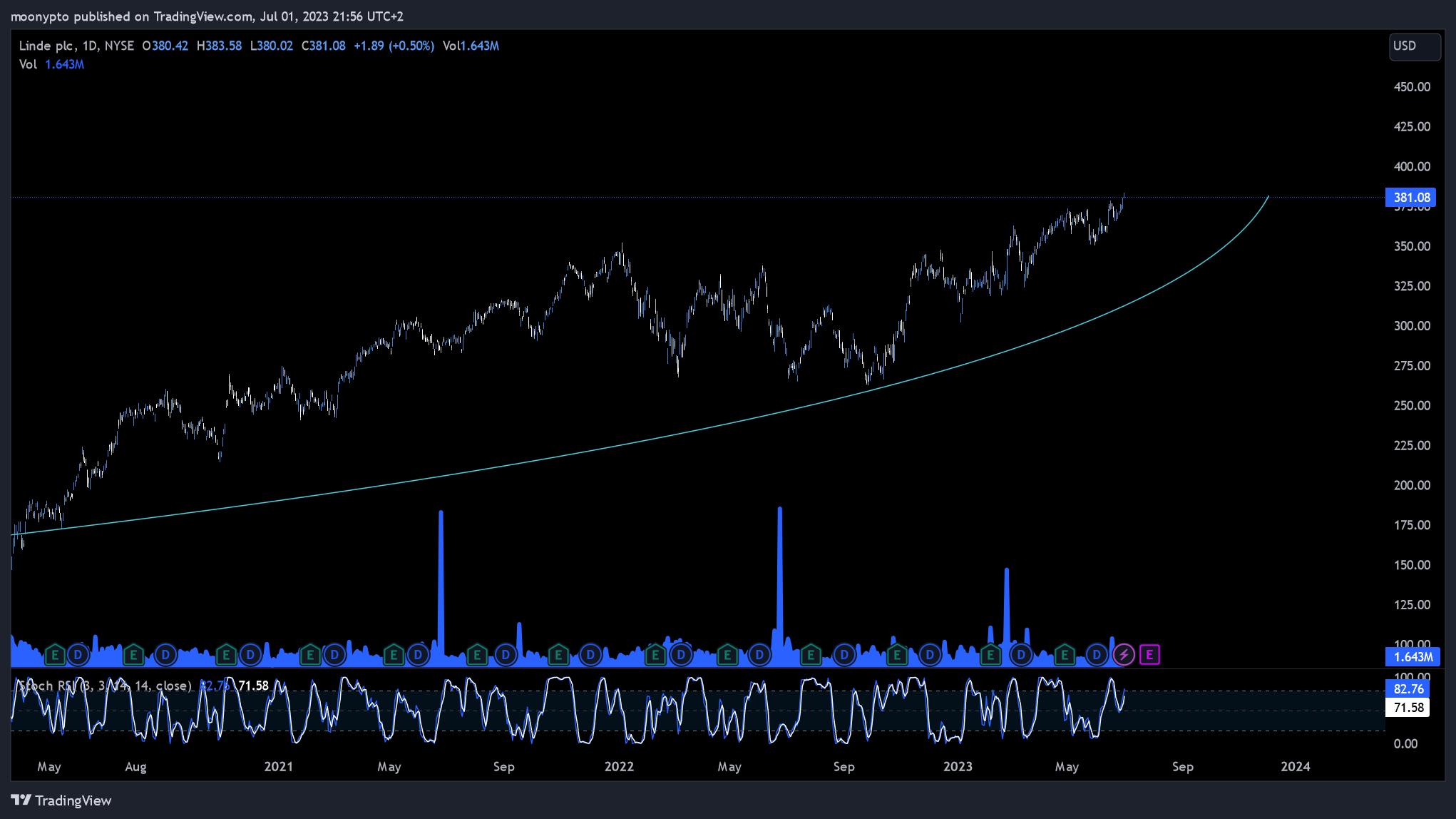Click the L380.02 low value
The width and height of the screenshot is (1456, 819).
coord(272,46)
